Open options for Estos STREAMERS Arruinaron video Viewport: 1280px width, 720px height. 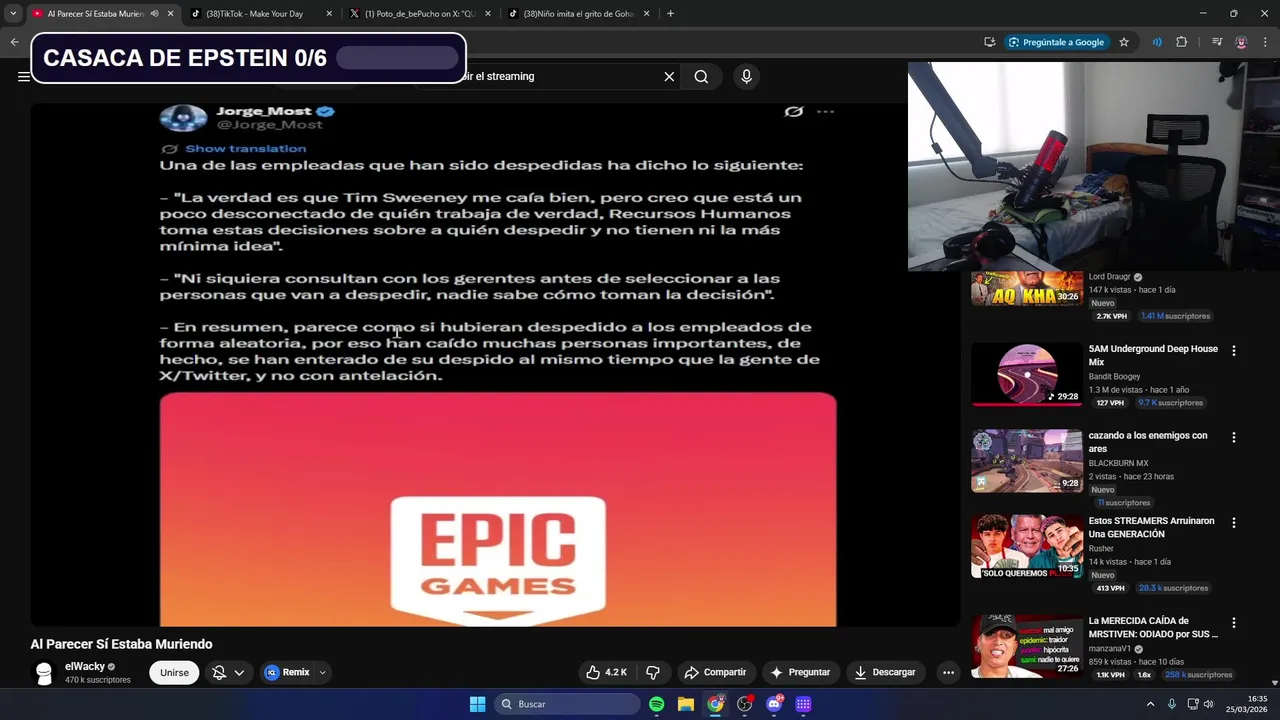(1233, 523)
